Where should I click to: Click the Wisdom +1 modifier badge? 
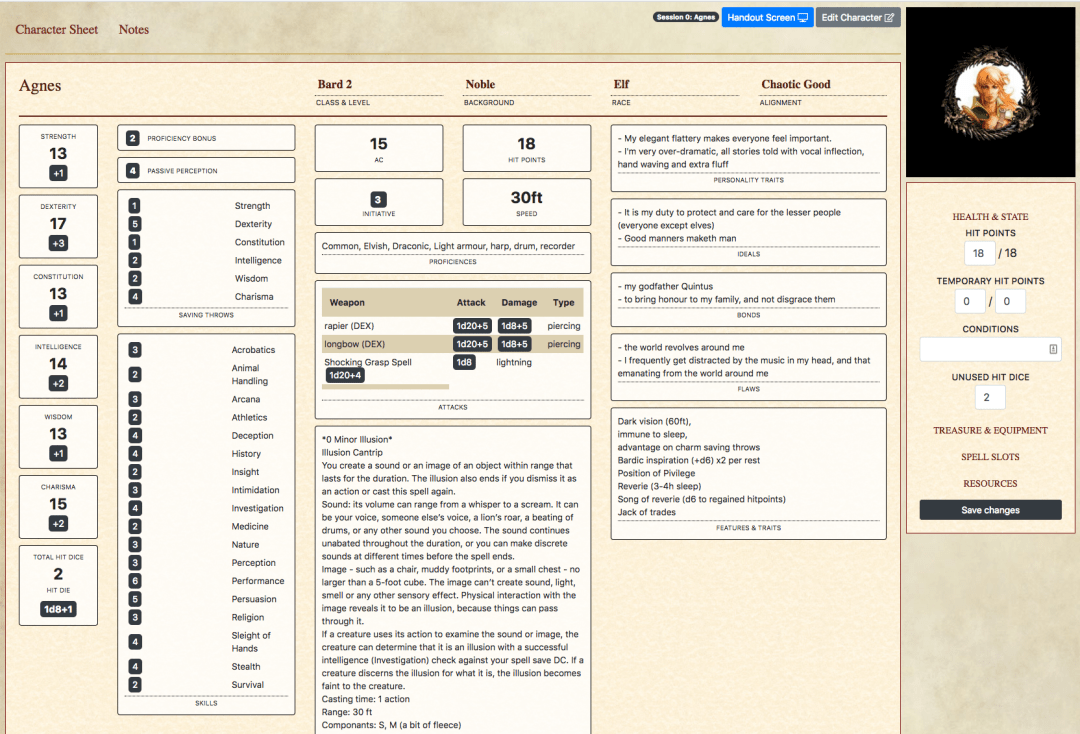58,454
